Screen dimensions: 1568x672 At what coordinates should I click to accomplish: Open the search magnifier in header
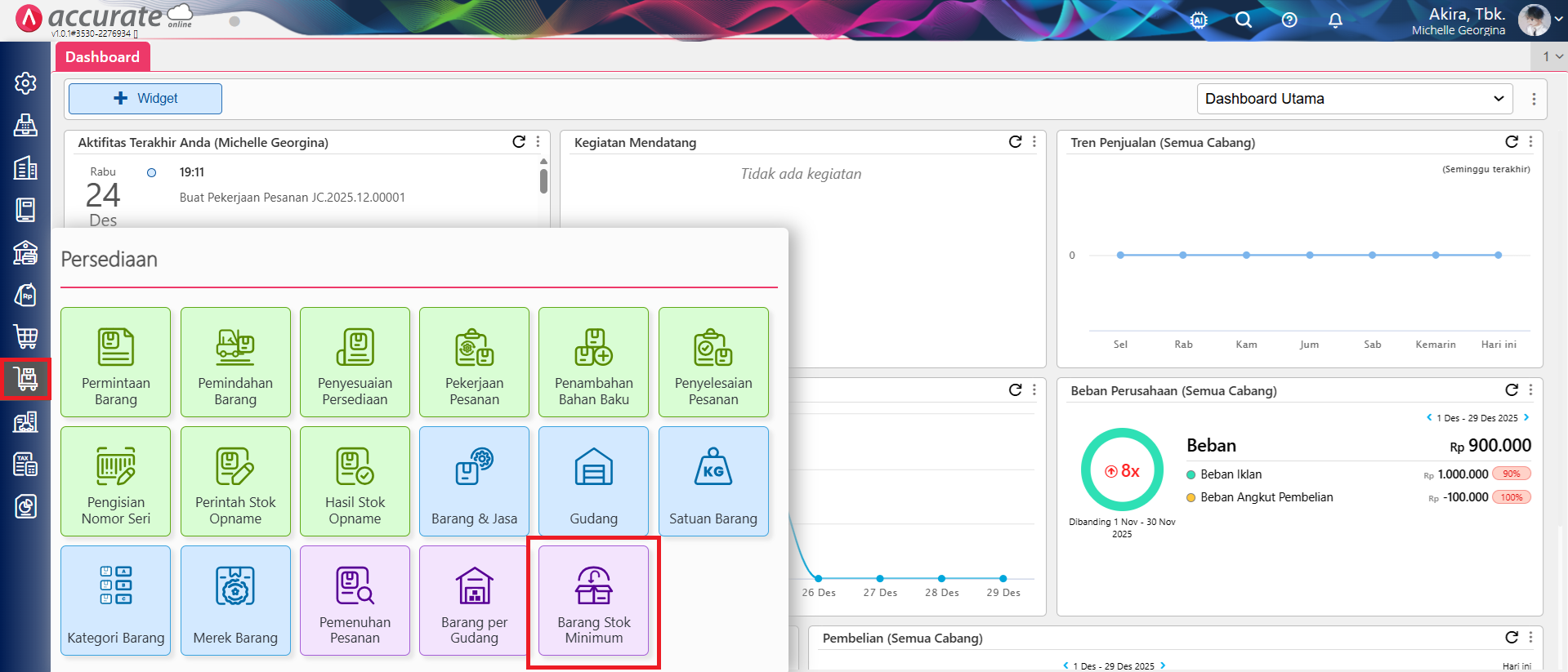pyautogui.click(x=1243, y=20)
